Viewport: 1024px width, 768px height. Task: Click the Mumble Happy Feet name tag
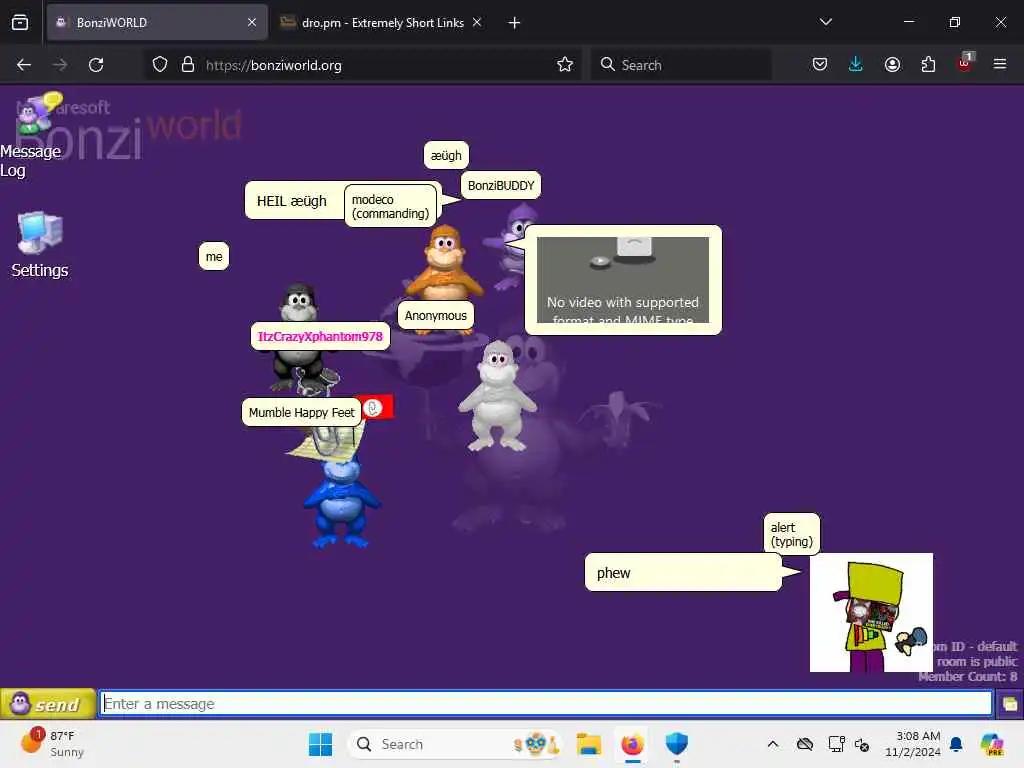pyautogui.click(x=301, y=413)
